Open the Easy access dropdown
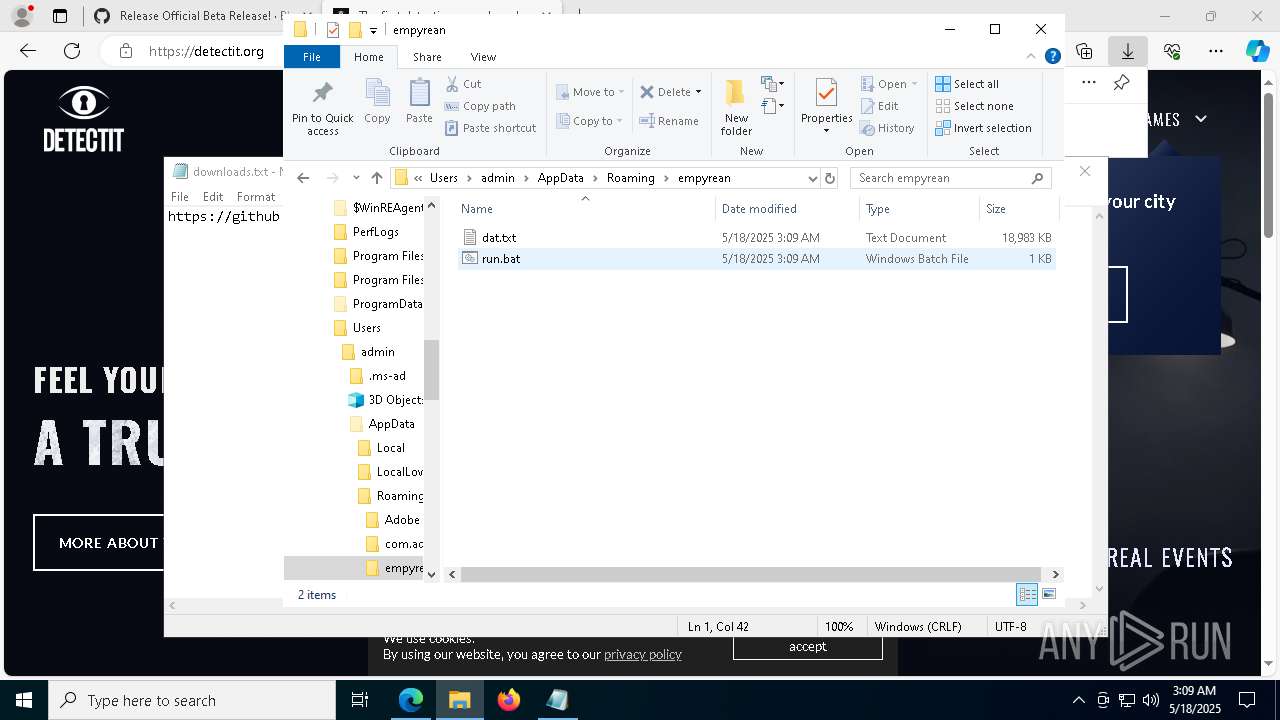Viewport: 1280px width, 720px height. pyautogui.click(x=773, y=106)
